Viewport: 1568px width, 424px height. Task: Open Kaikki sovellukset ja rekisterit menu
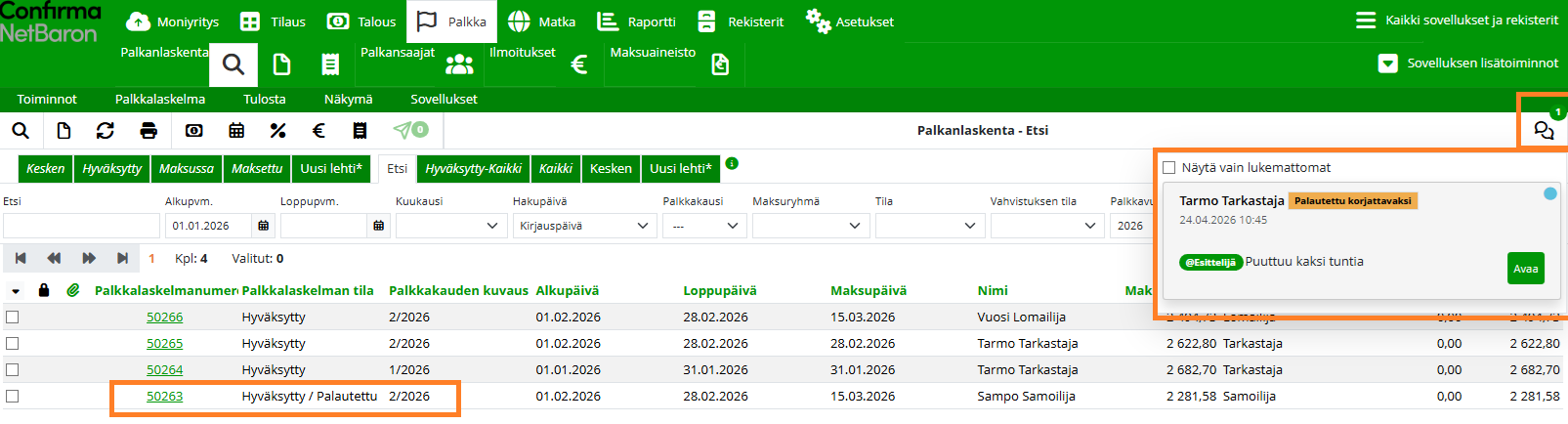(x=1458, y=21)
